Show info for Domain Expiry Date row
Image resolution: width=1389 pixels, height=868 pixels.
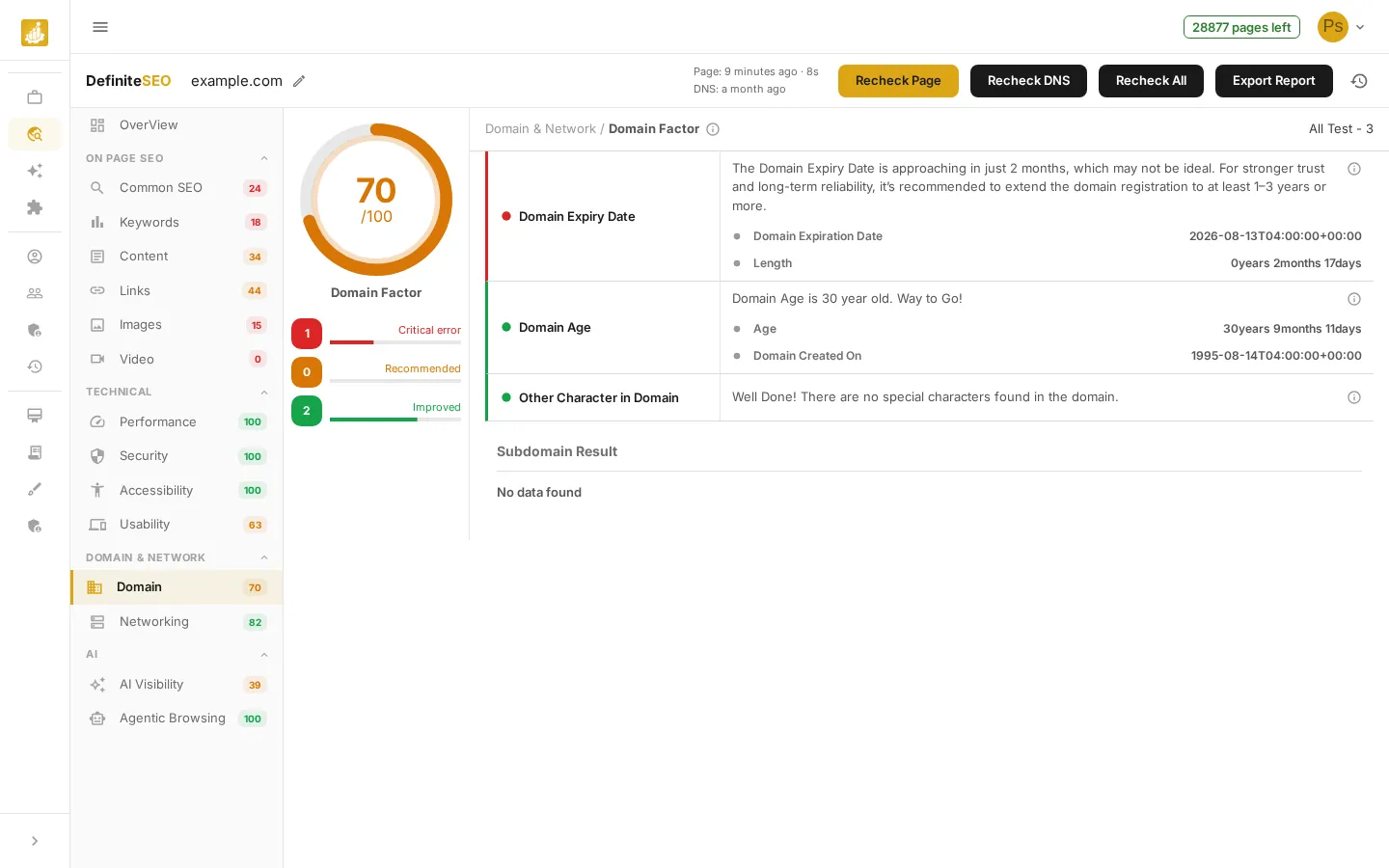click(1354, 169)
